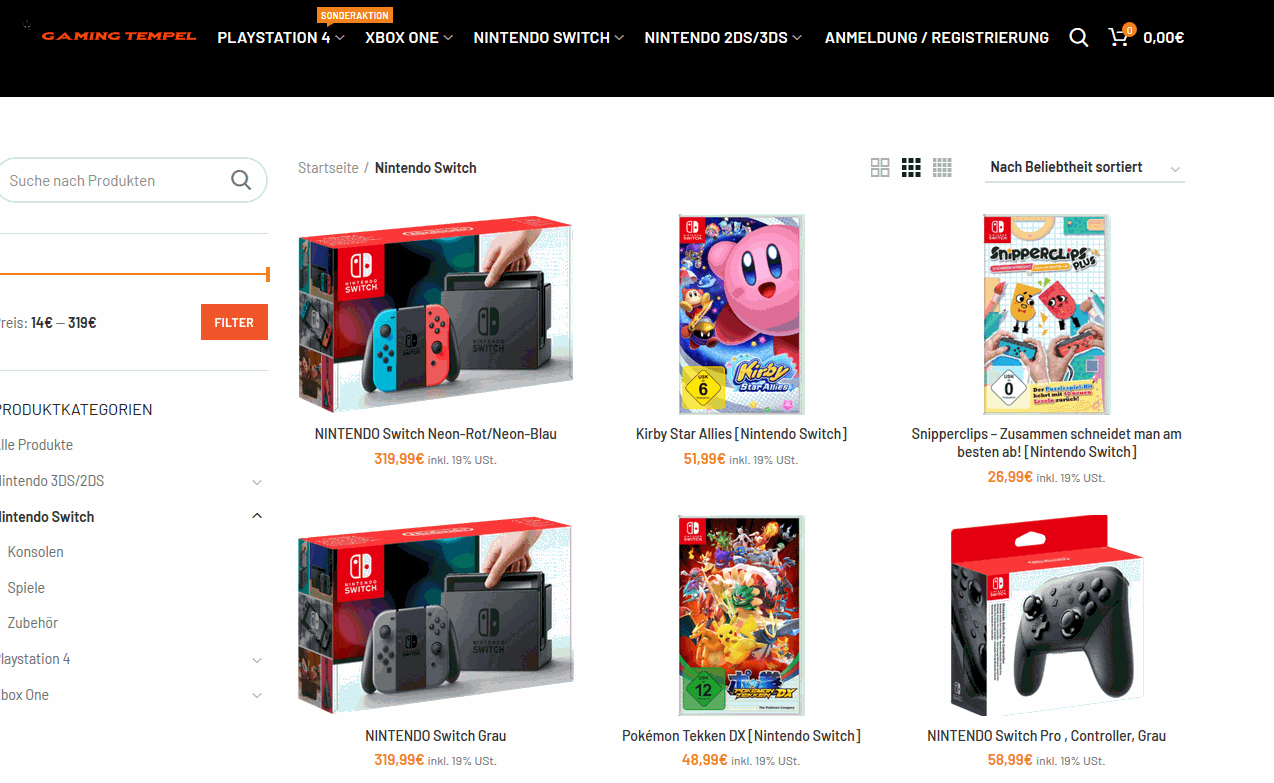Switch to four-column grid view icon
This screenshot has width=1274, height=783.
point(942,168)
